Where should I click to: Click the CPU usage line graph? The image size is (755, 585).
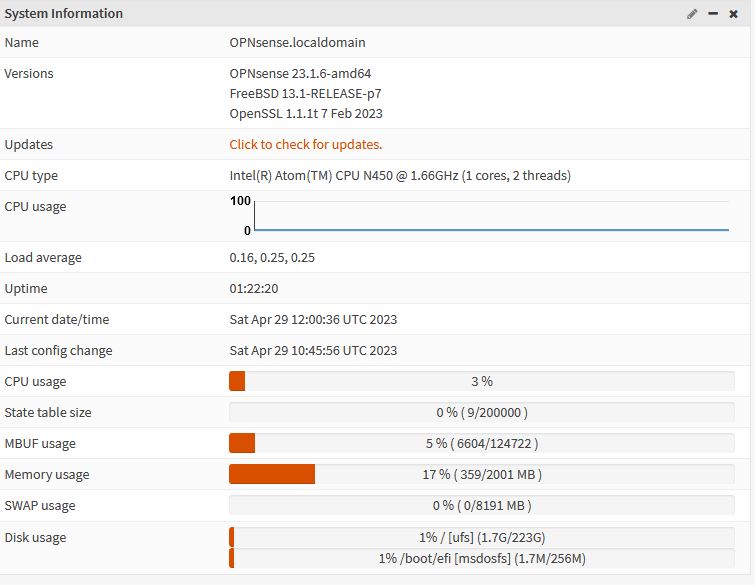coord(480,215)
